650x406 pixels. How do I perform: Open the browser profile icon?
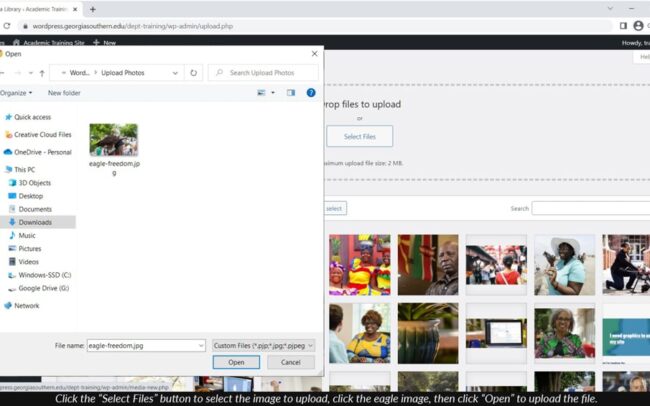coord(638,26)
